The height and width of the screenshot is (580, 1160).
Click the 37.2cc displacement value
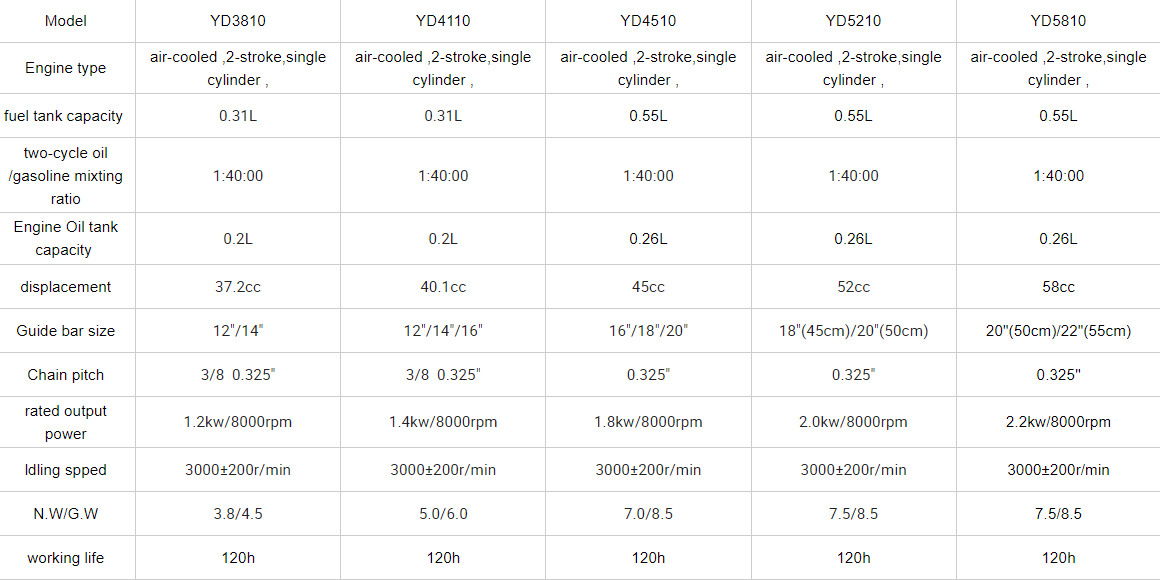238,287
